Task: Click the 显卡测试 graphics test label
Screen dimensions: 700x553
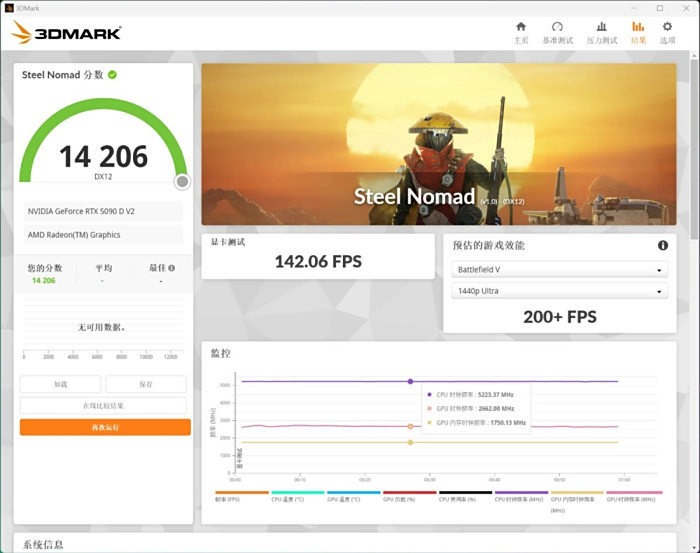Action: coord(228,242)
